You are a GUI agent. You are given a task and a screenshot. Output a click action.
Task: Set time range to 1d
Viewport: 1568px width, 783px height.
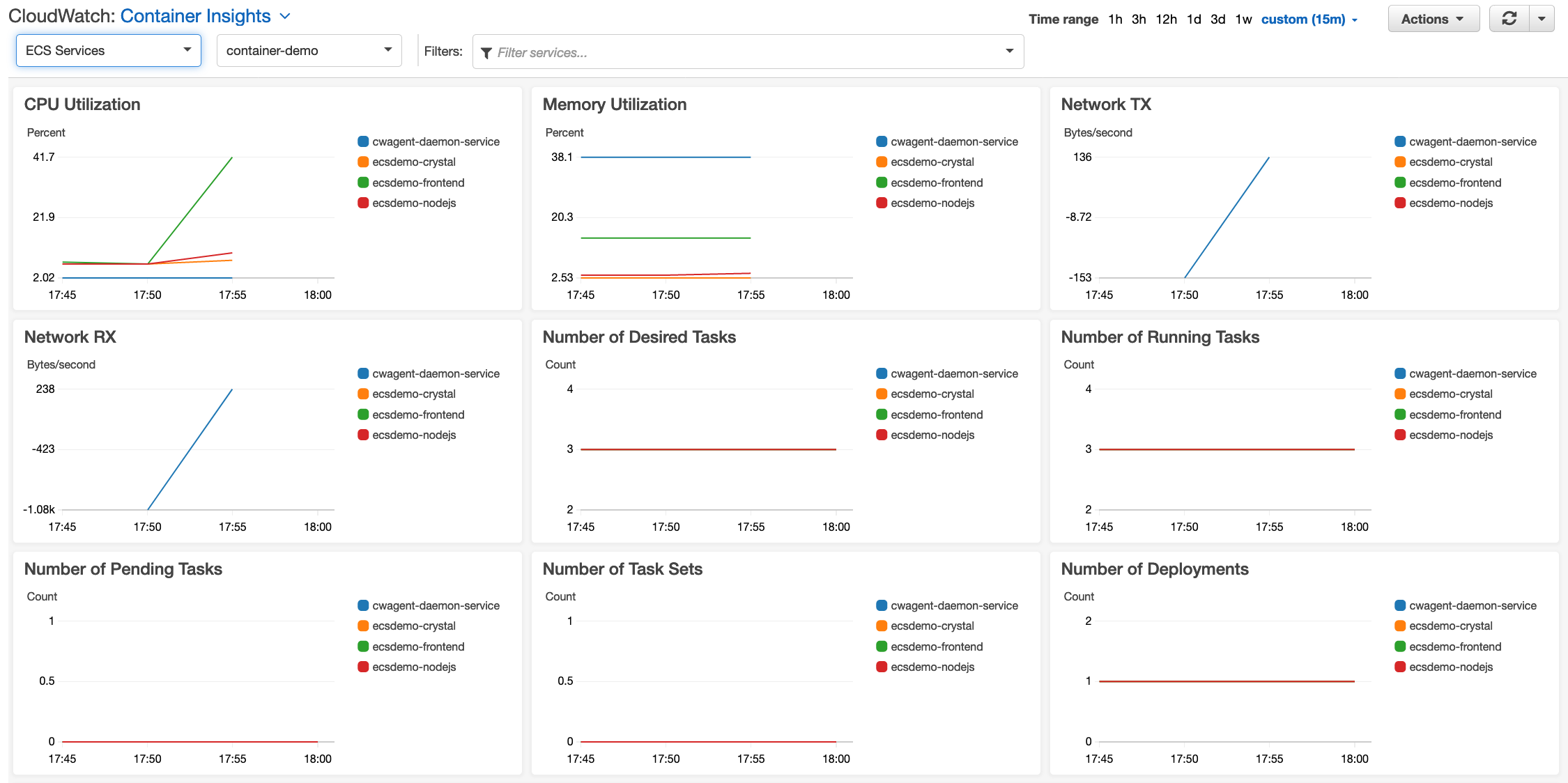pyautogui.click(x=1194, y=19)
